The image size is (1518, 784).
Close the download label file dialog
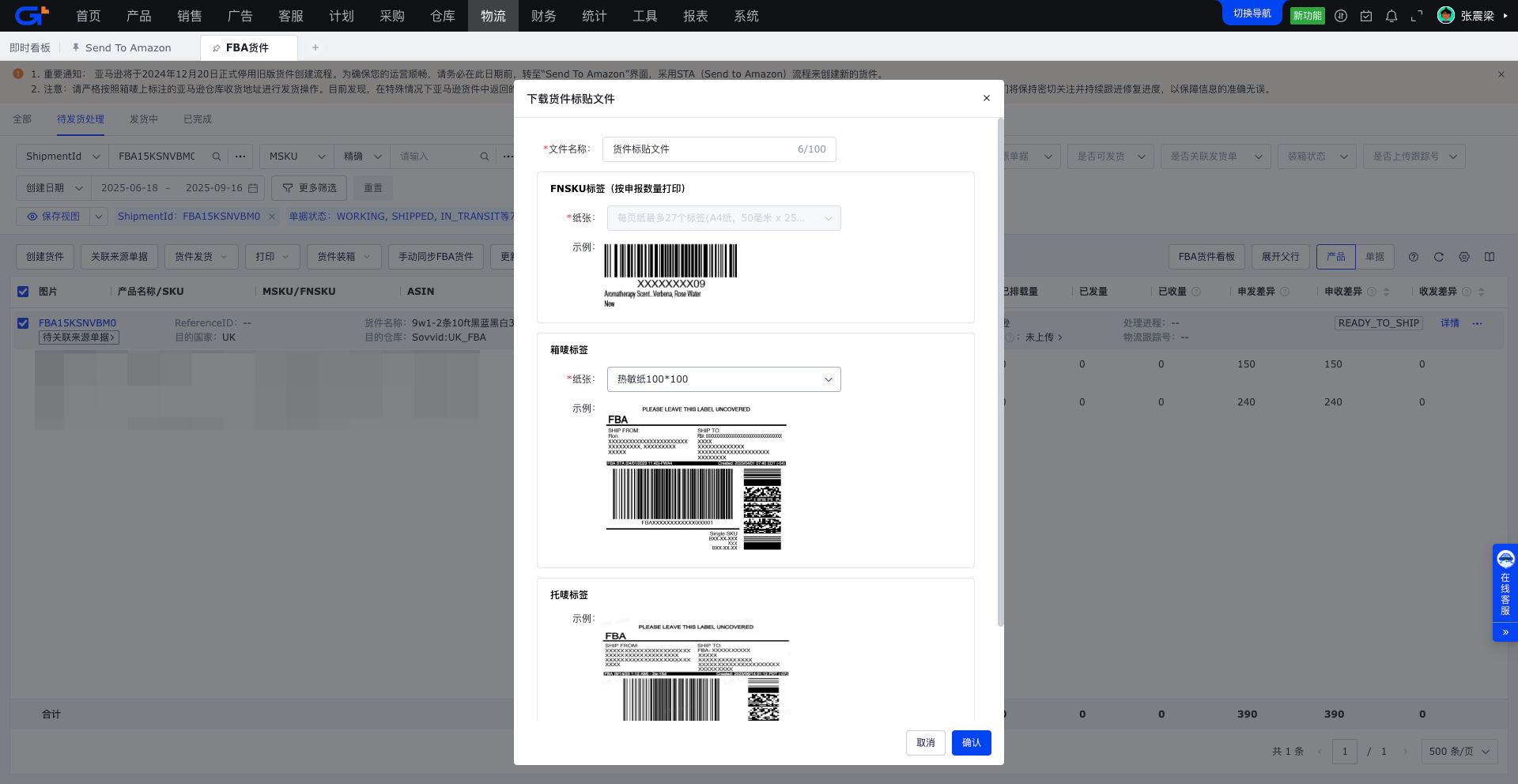[986, 98]
